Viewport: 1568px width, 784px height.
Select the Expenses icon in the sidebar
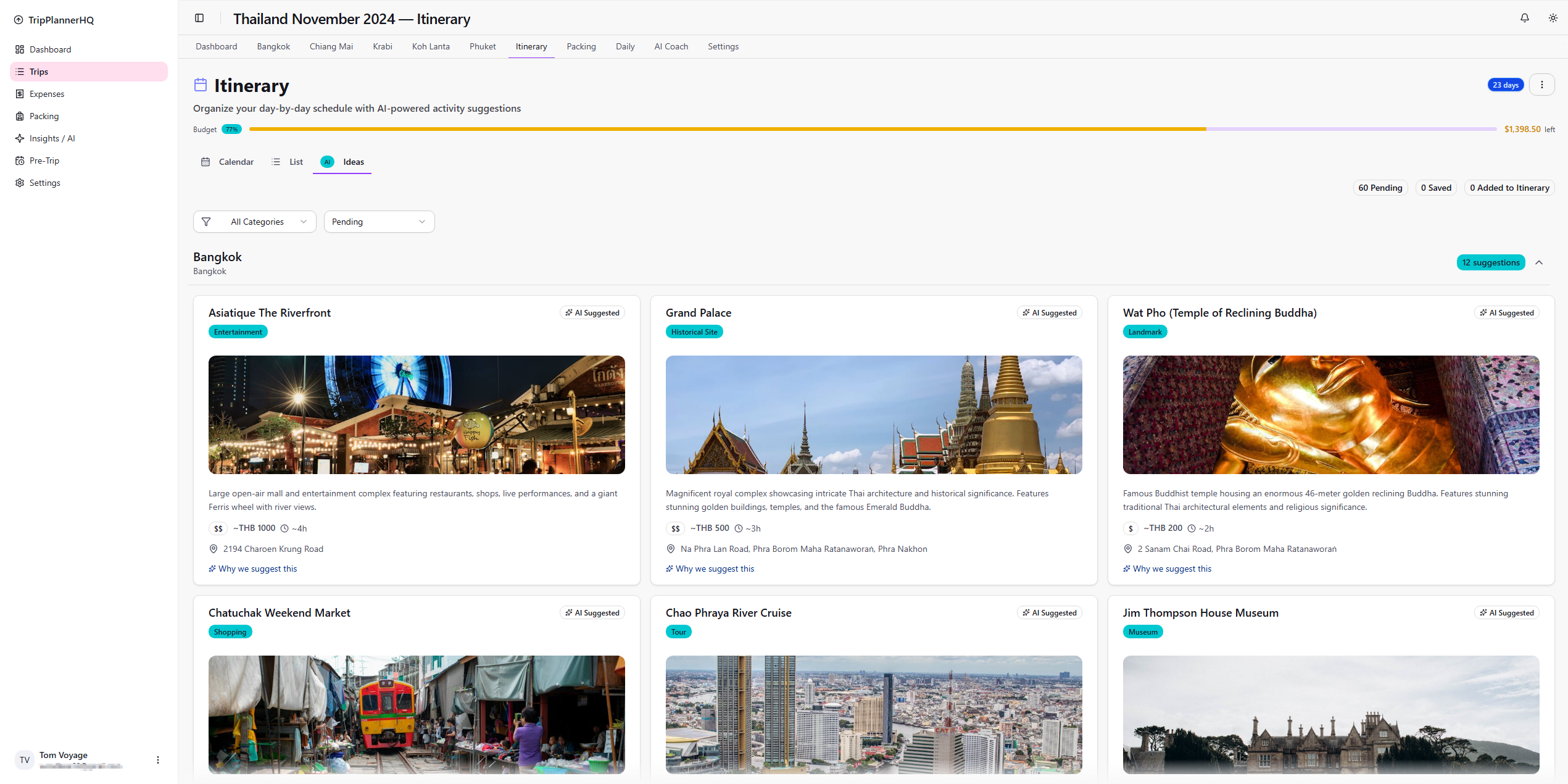(20, 94)
